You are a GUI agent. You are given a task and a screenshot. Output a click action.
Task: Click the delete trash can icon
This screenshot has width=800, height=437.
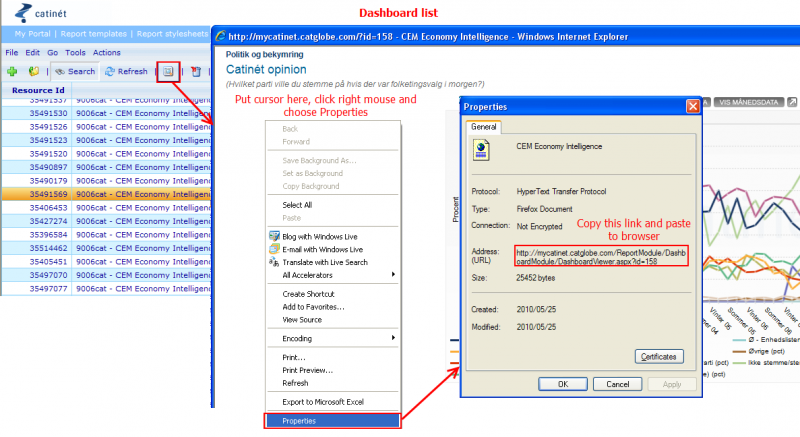click(x=196, y=71)
